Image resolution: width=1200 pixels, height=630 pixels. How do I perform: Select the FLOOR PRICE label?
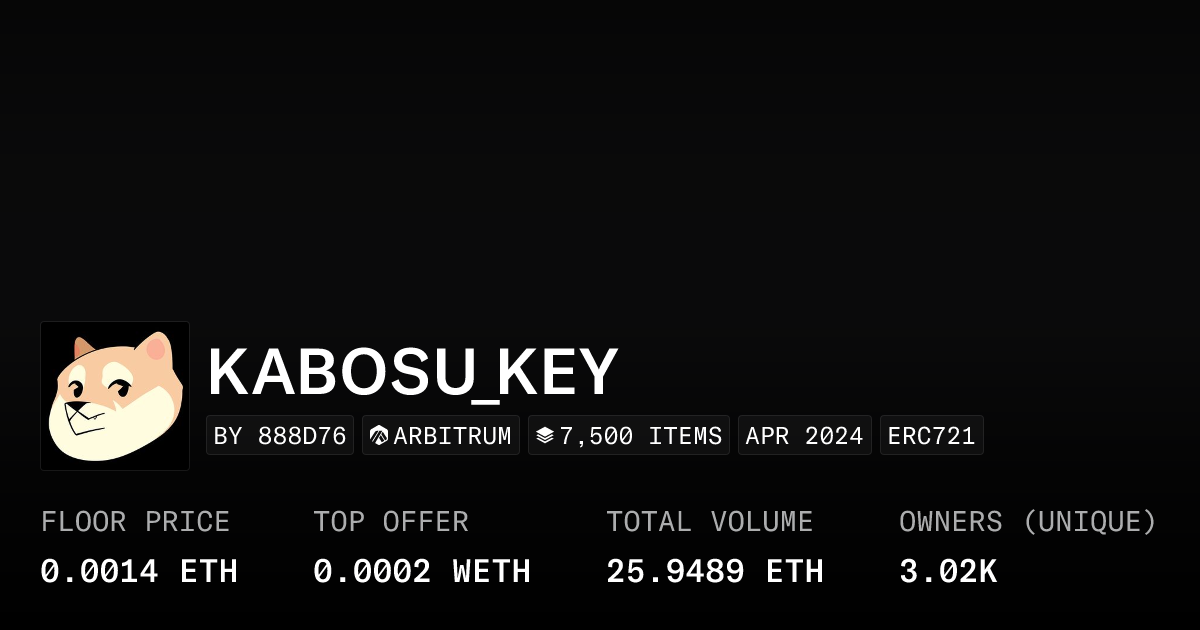(x=135, y=522)
